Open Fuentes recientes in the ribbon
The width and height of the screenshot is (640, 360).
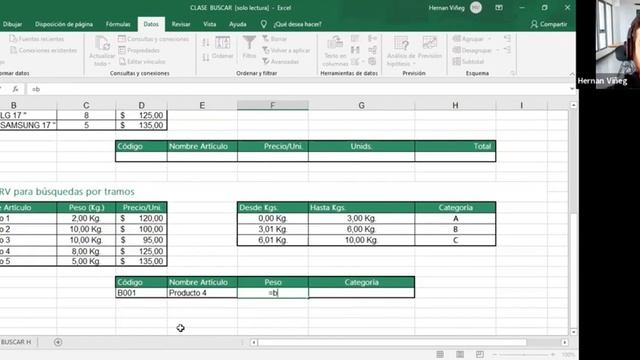tap(37, 39)
